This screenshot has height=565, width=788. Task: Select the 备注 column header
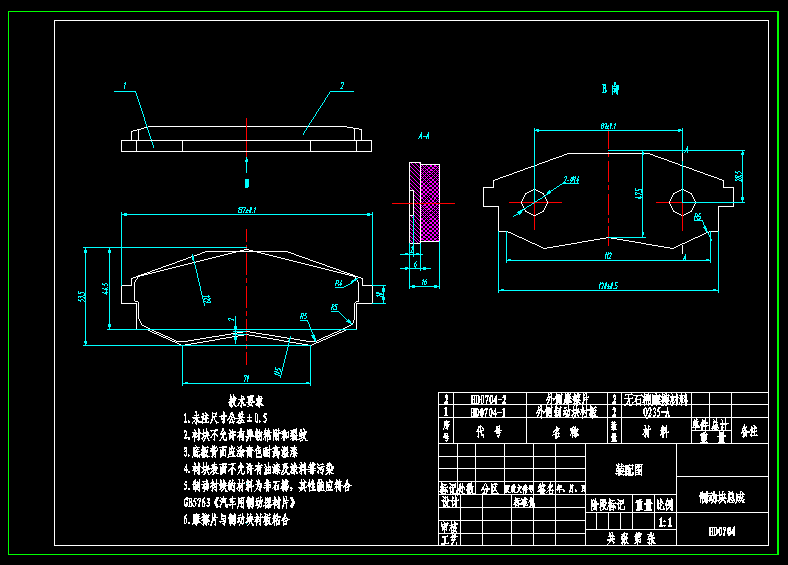(x=749, y=431)
